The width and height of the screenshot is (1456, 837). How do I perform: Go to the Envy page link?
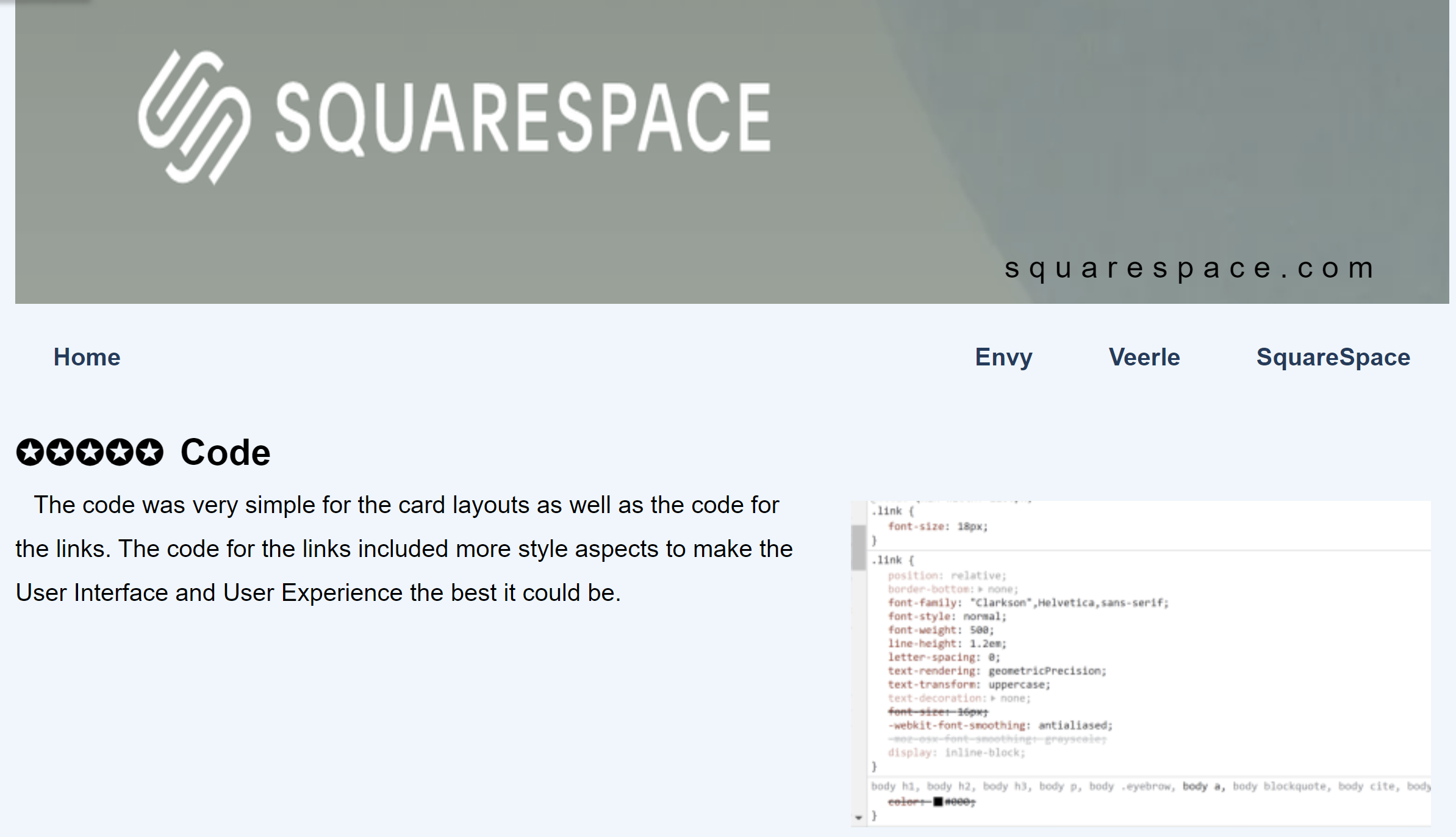[1003, 357]
